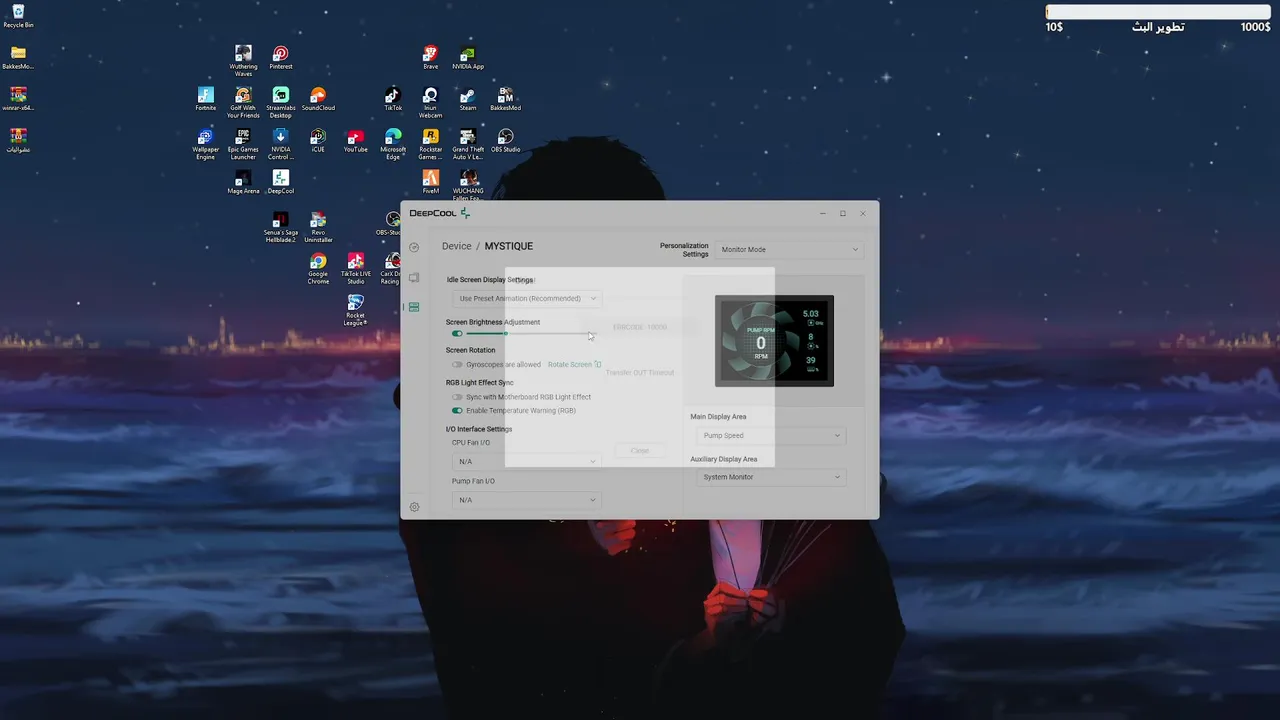Open Golf With Your Friends shortcut
Screen dimensions: 1280x720
[243, 102]
